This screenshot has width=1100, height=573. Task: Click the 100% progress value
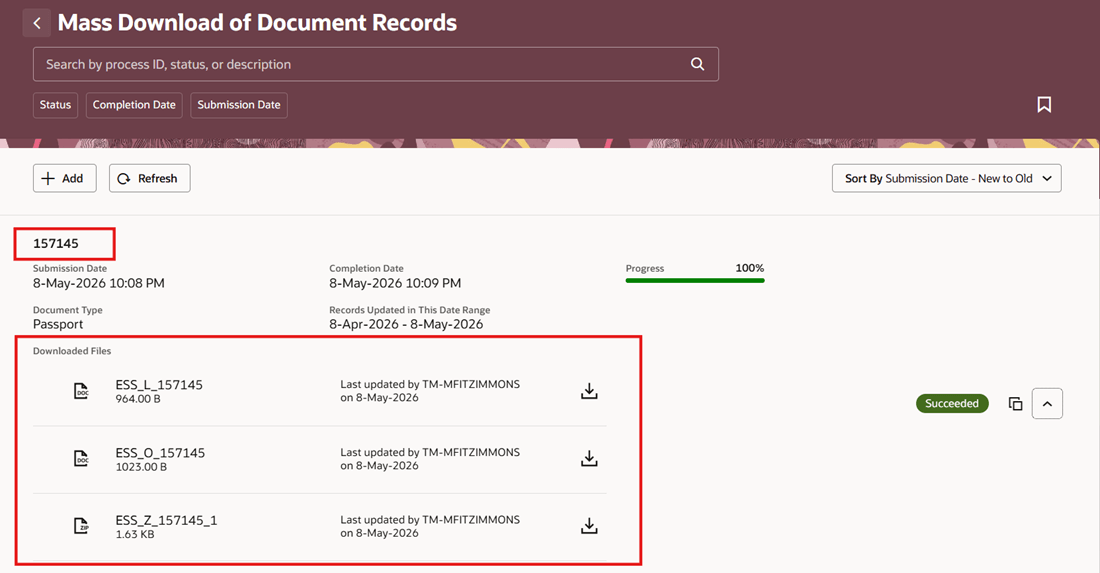[x=750, y=268]
